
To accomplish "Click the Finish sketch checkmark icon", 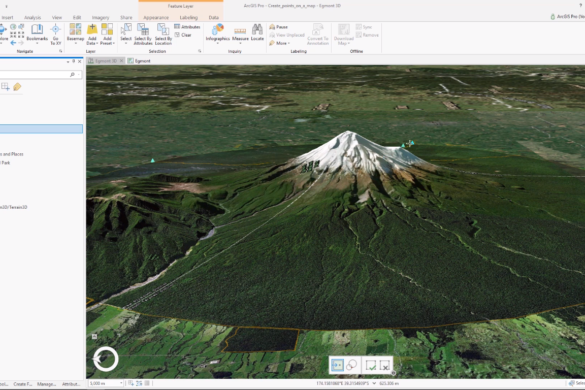I will click(x=370, y=365).
